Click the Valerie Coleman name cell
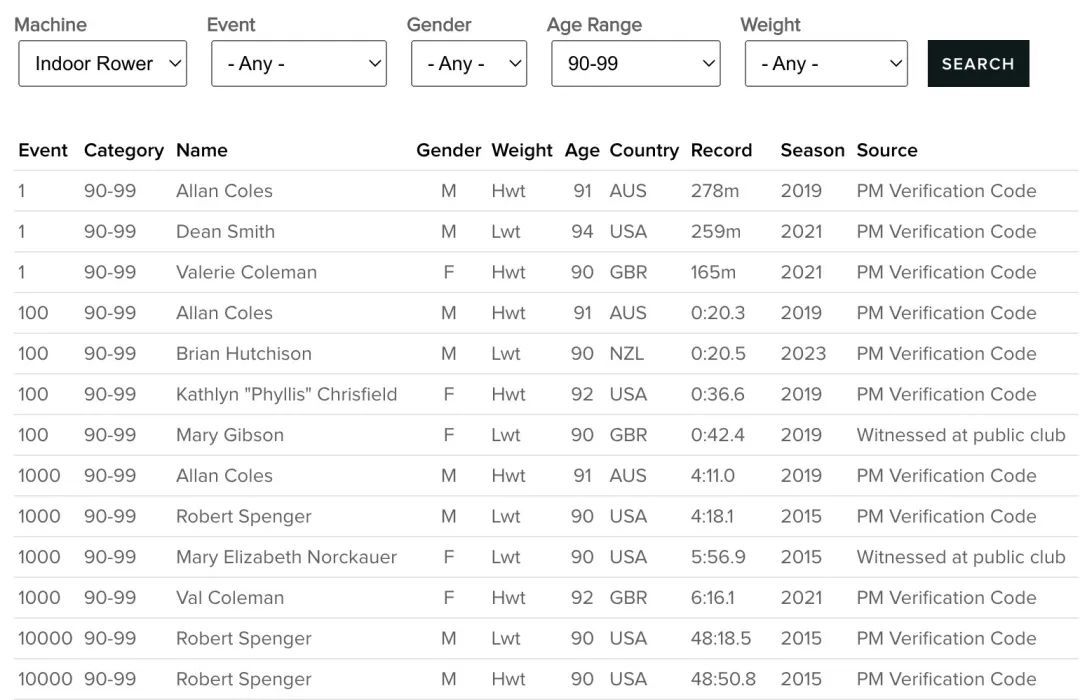The width and height of the screenshot is (1080, 700). [246, 272]
